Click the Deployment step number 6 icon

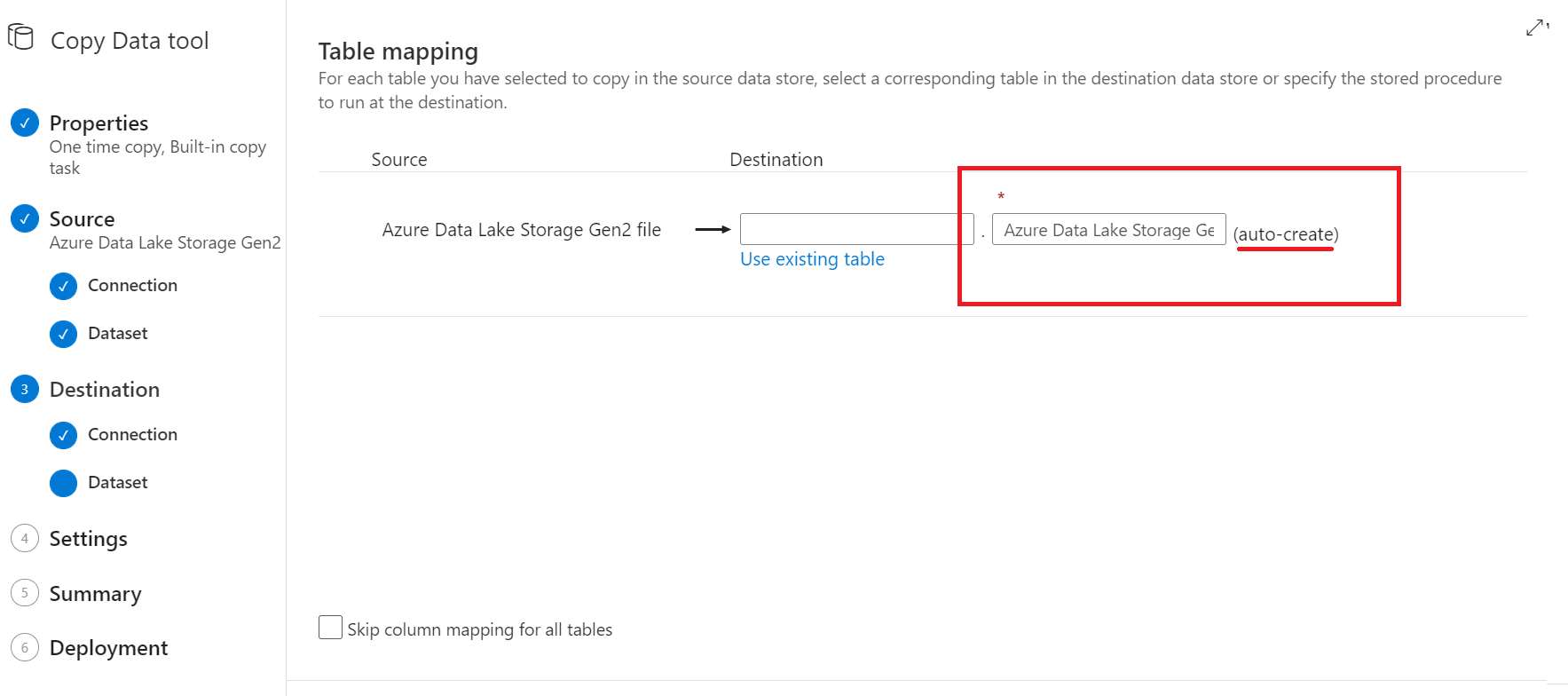tap(25, 648)
